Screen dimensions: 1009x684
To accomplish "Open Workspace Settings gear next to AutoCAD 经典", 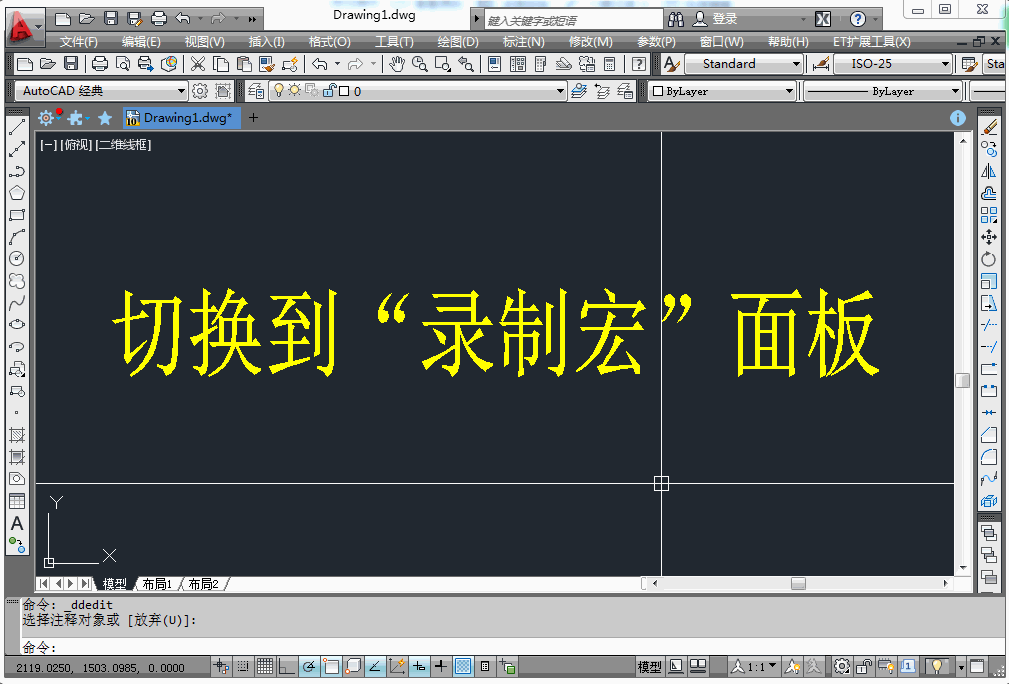I will pyautogui.click(x=200, y=91).
